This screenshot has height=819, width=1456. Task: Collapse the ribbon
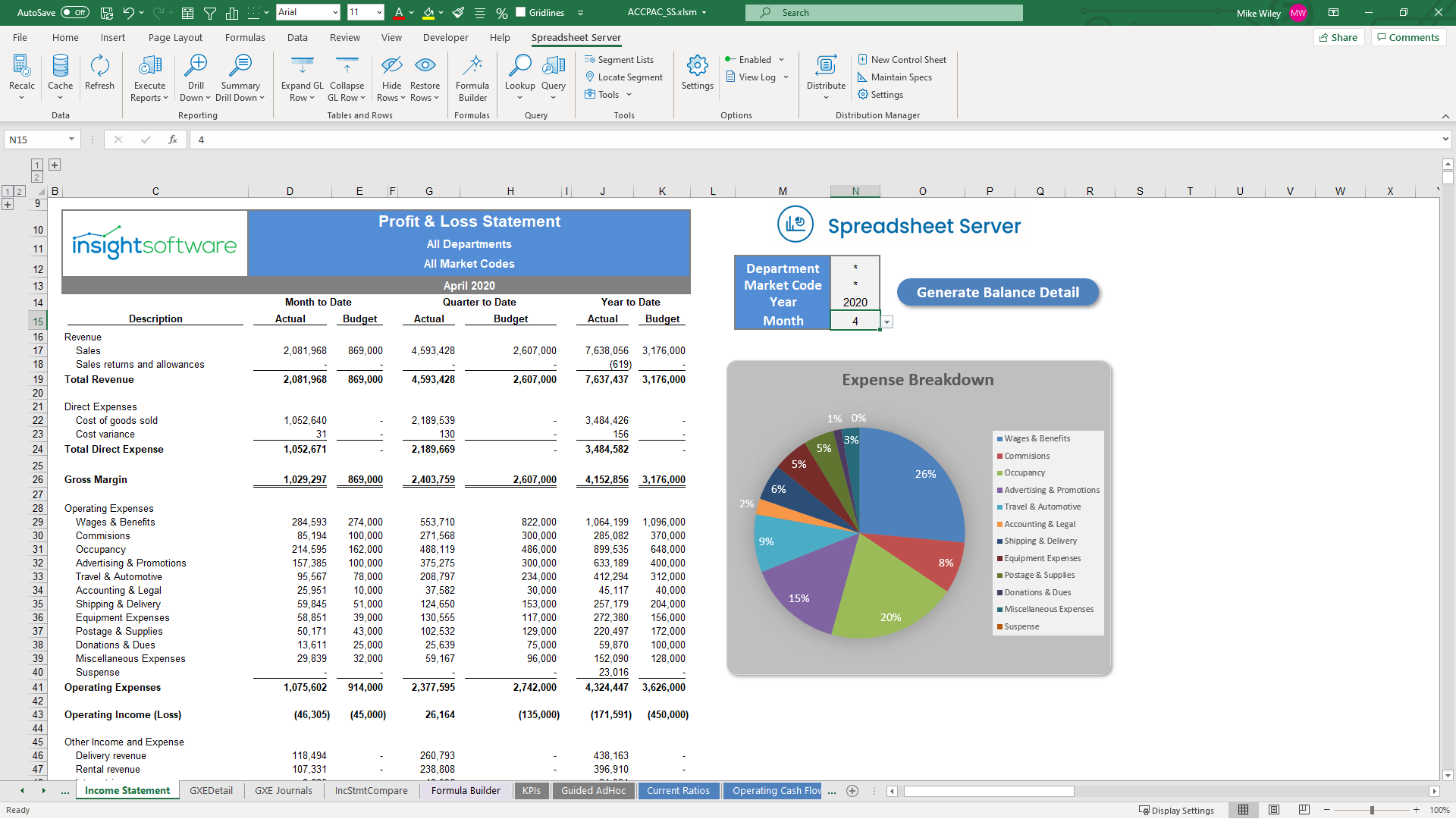pos(1445,116)
